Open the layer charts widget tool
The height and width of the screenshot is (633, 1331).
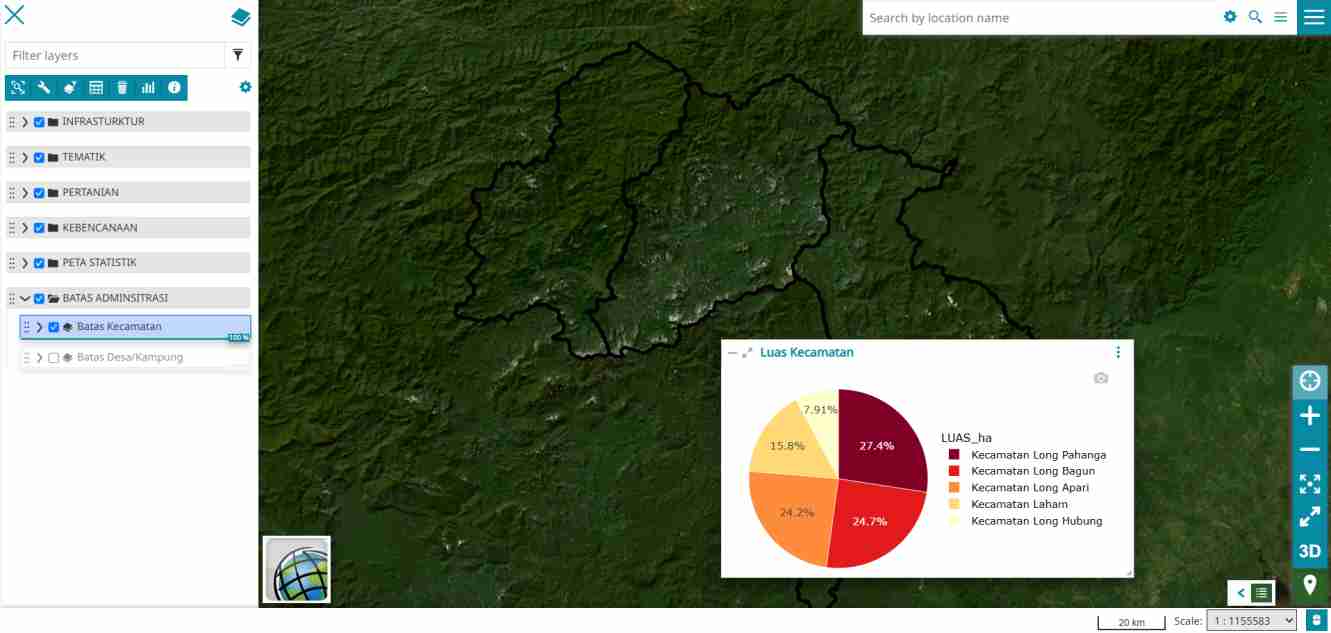pos(148,88)
